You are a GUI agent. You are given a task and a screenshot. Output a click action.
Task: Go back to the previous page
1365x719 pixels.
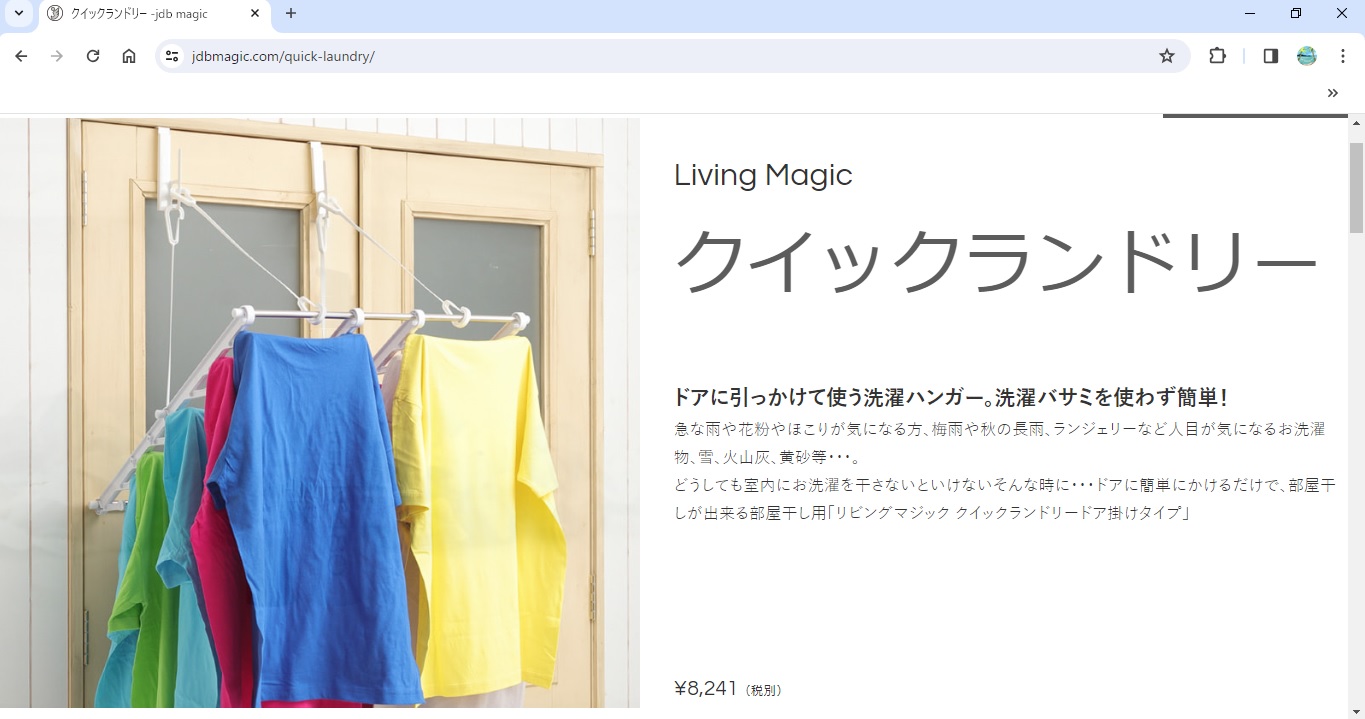(x=21, y=56)
